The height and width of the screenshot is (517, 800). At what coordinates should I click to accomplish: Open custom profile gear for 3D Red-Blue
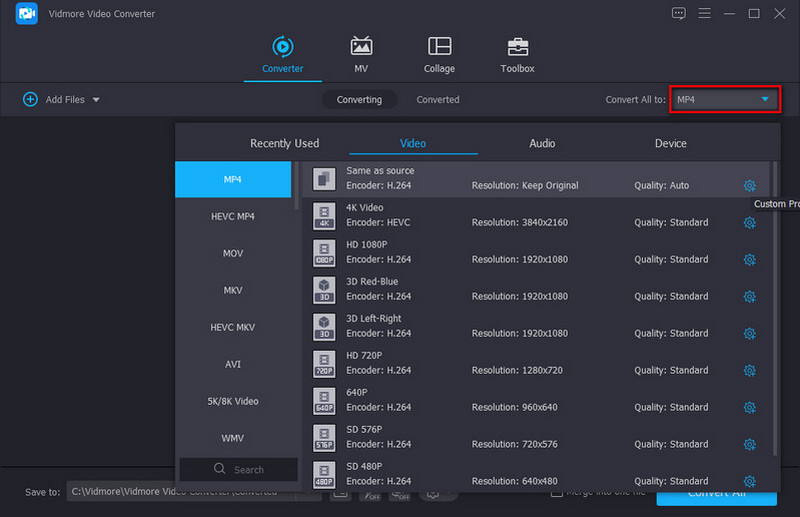pos(749,297)
